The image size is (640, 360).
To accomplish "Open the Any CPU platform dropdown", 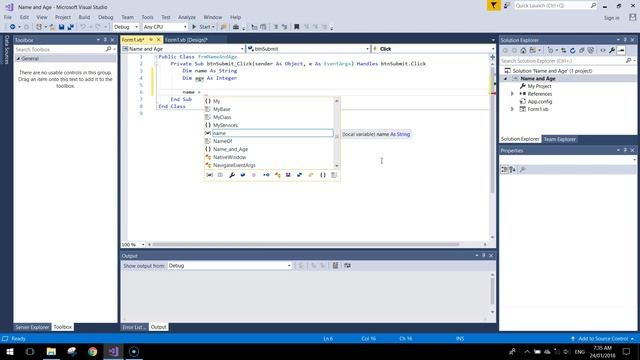I will point(165,27).
